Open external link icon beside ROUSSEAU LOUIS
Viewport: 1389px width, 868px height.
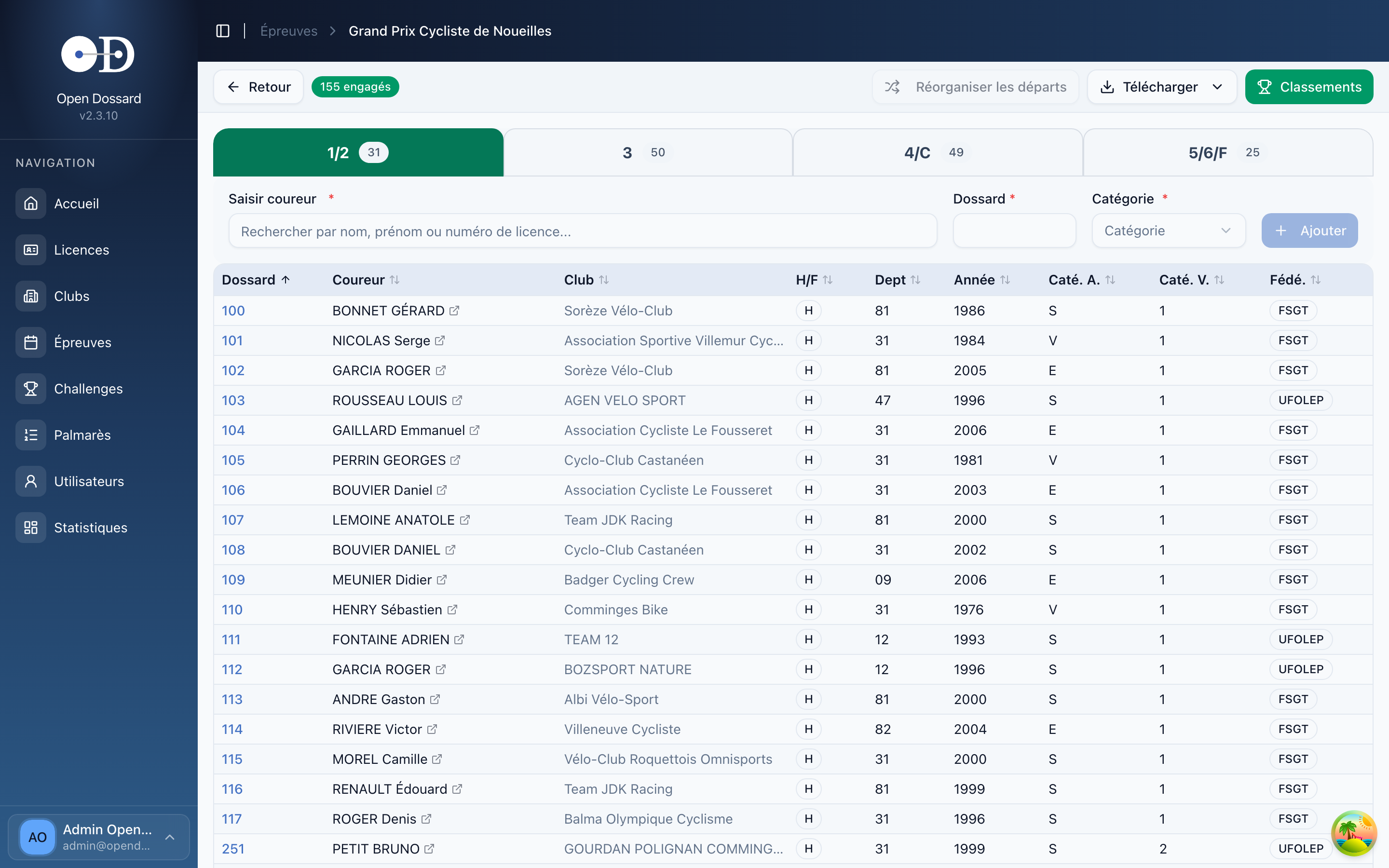(457, 400)
